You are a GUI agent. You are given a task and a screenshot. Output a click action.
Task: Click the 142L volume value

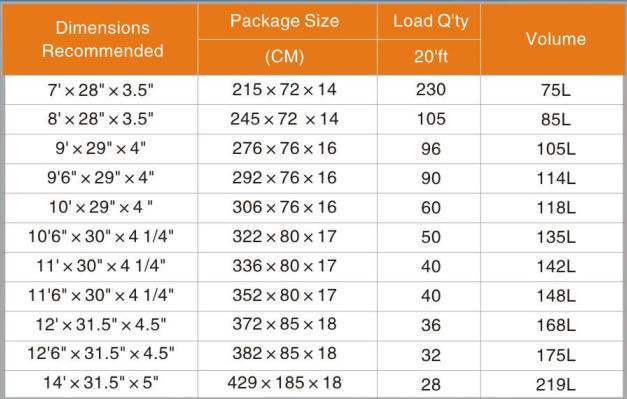556,266
